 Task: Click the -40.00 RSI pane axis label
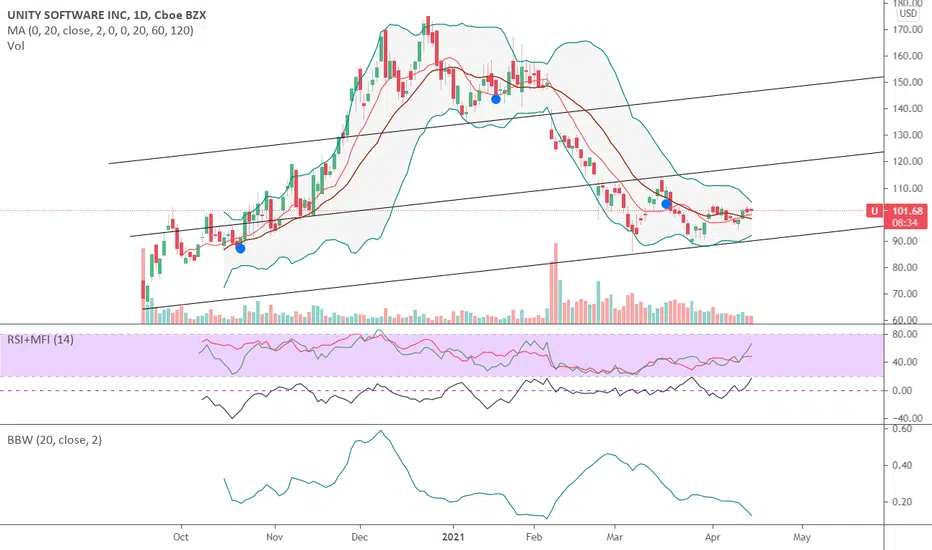pos(908,418)
